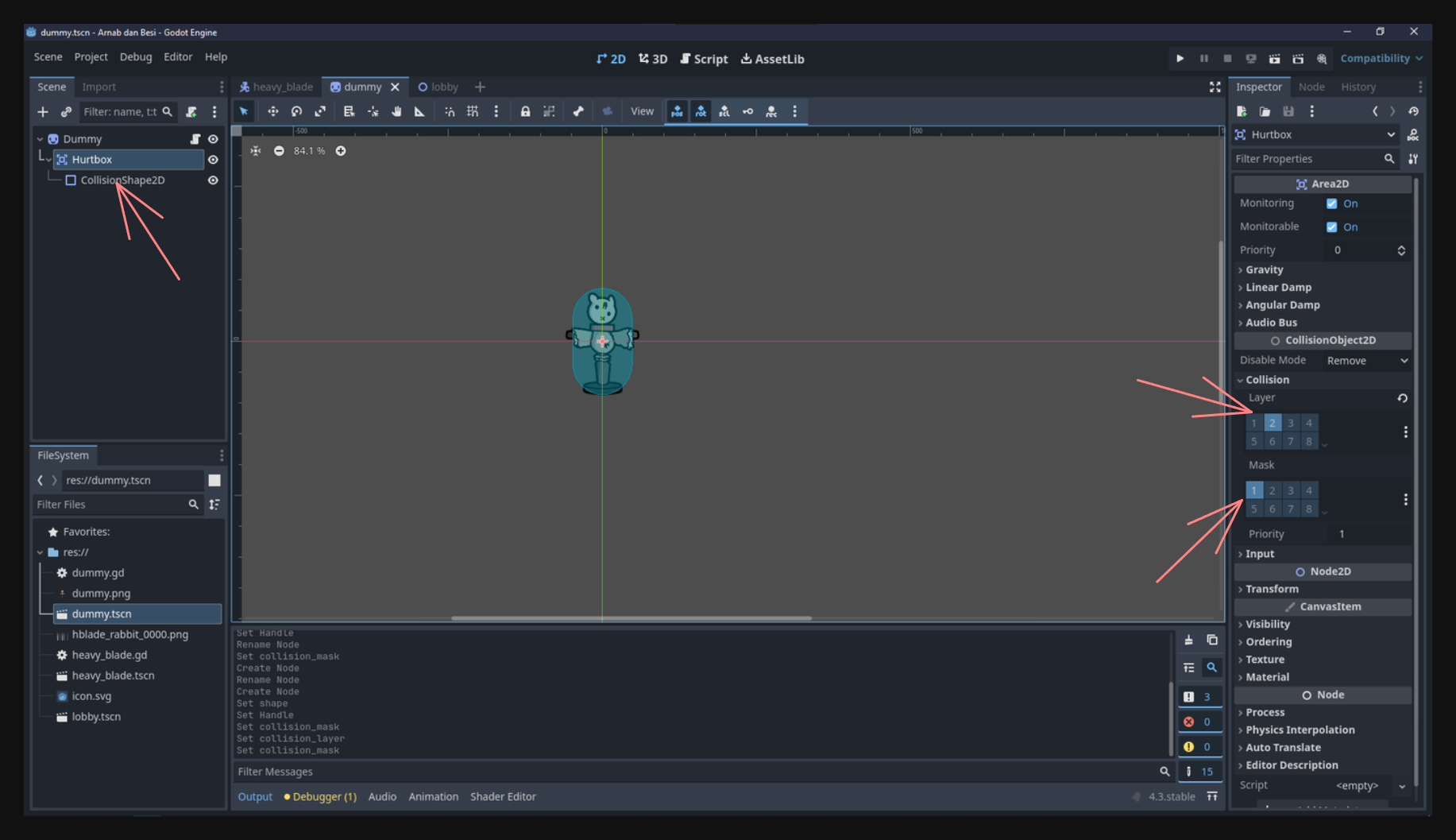Select the Scale Mode tool
Screen dimensions: 1456x840
tap(320, 111)
